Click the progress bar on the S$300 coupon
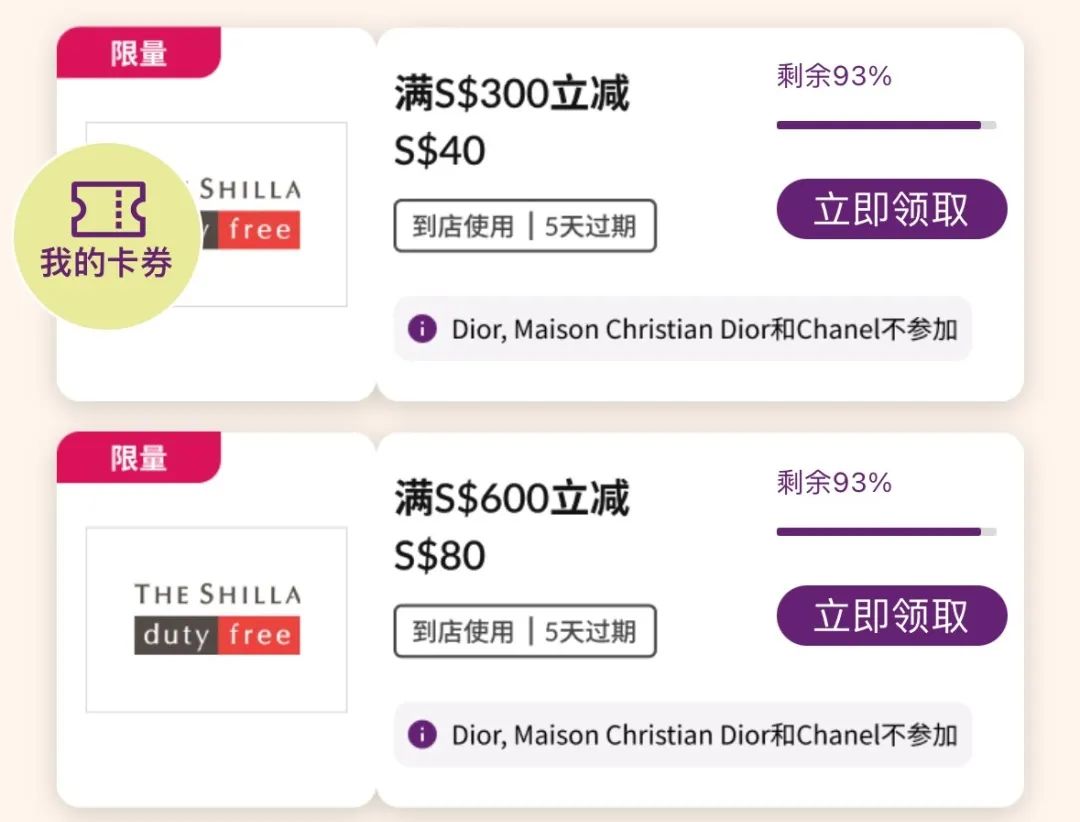Viewport: 1080px width, 822px height. tap(885, 125)
